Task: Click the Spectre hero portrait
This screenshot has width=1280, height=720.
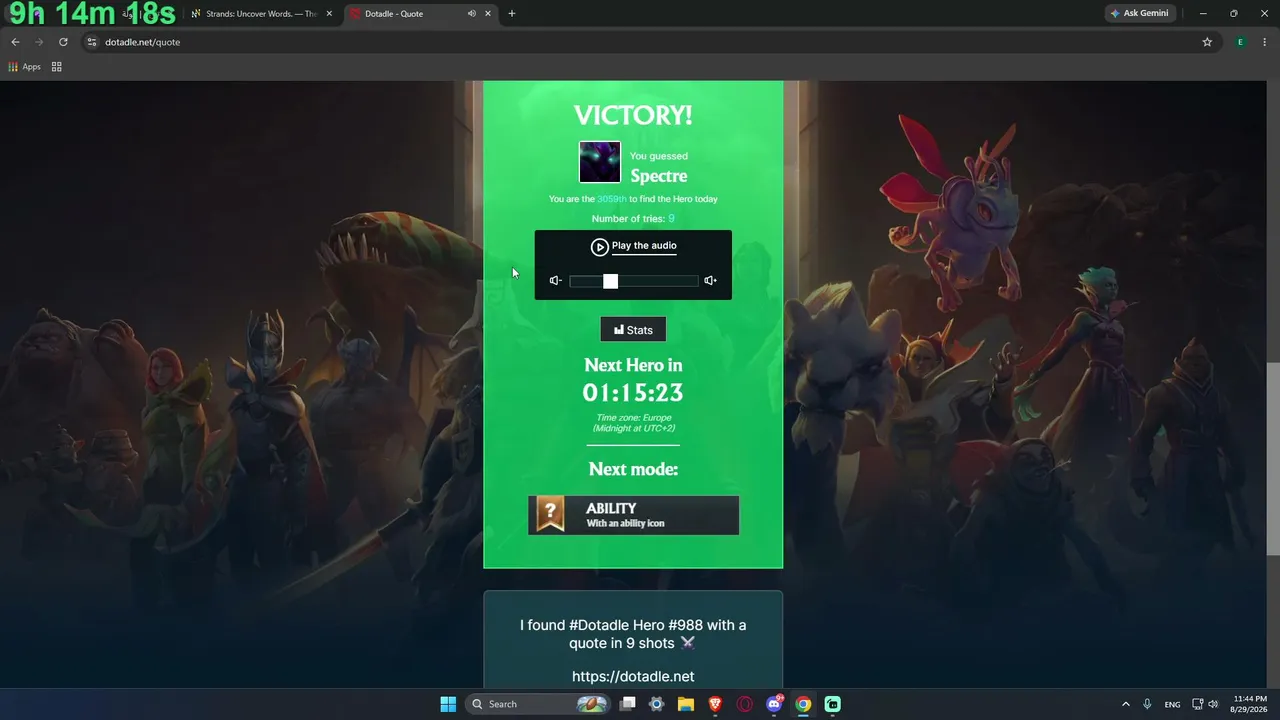Action: pyautogui.click(x=600, y=162)
